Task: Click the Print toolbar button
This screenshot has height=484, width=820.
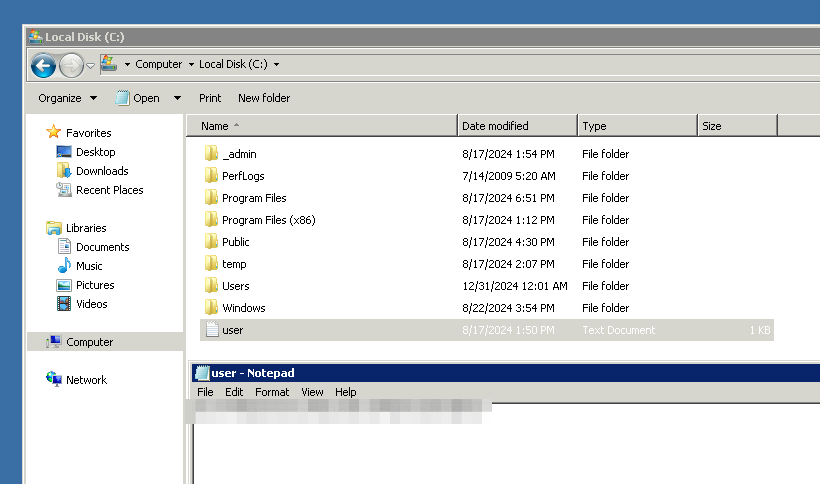Action: [x=210, y=98]
